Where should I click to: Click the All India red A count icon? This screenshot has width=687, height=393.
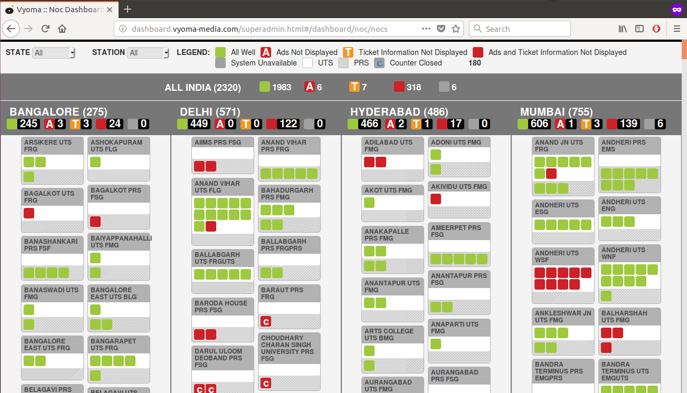tap(310, 87)
